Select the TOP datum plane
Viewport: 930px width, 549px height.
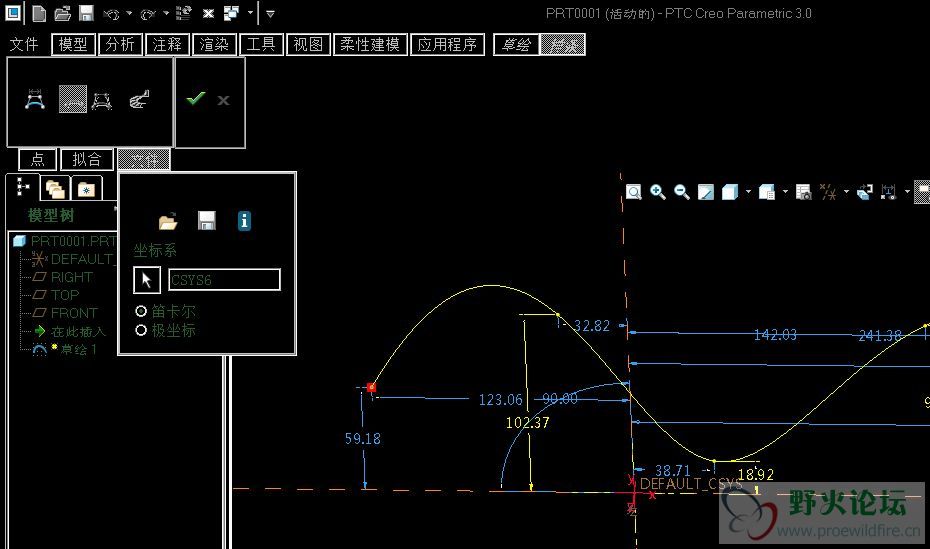(x=56, y=295)
